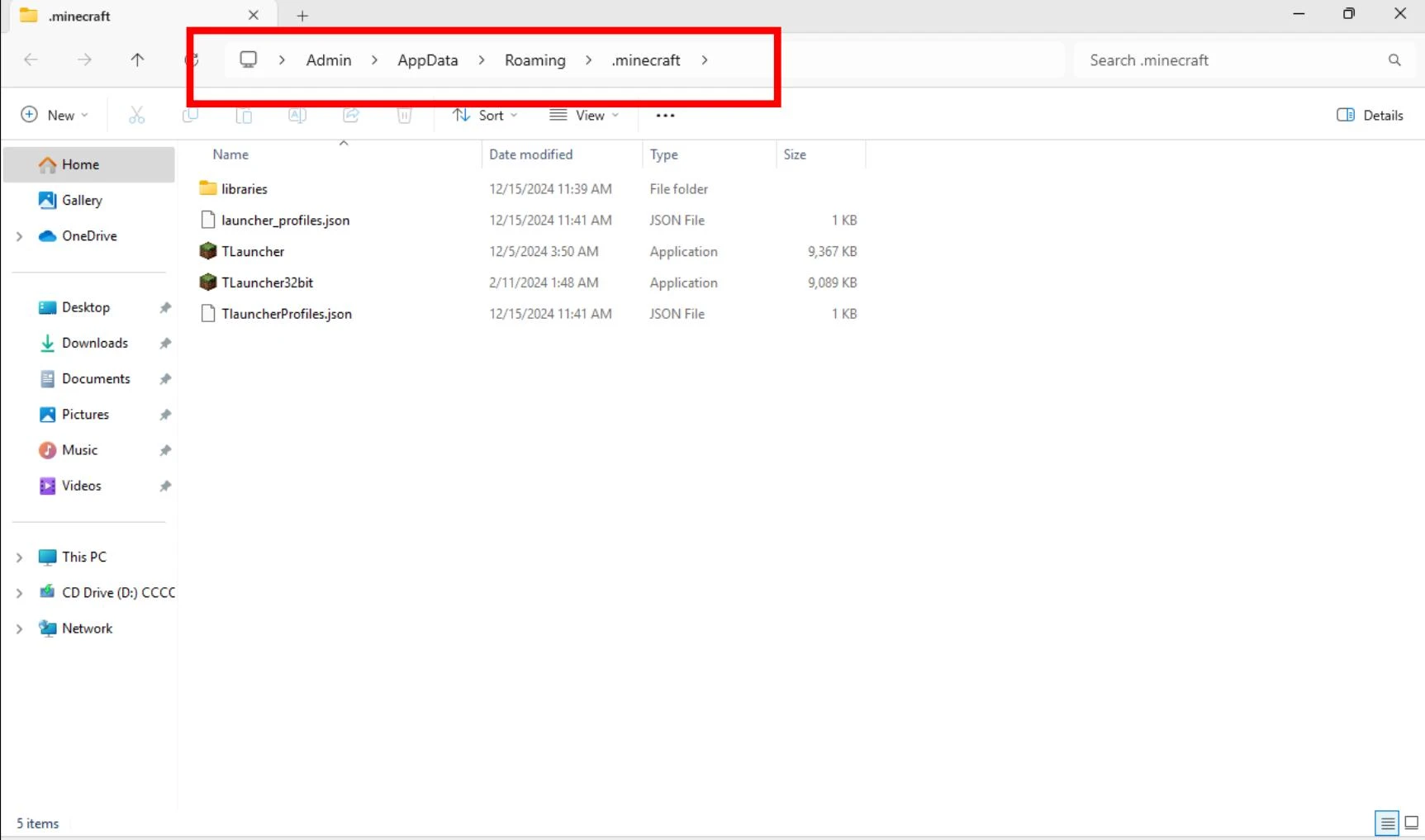Click the Rename icon in toolbar
The width and height of the screenshot is (1425, 840).
pos(297,116)
